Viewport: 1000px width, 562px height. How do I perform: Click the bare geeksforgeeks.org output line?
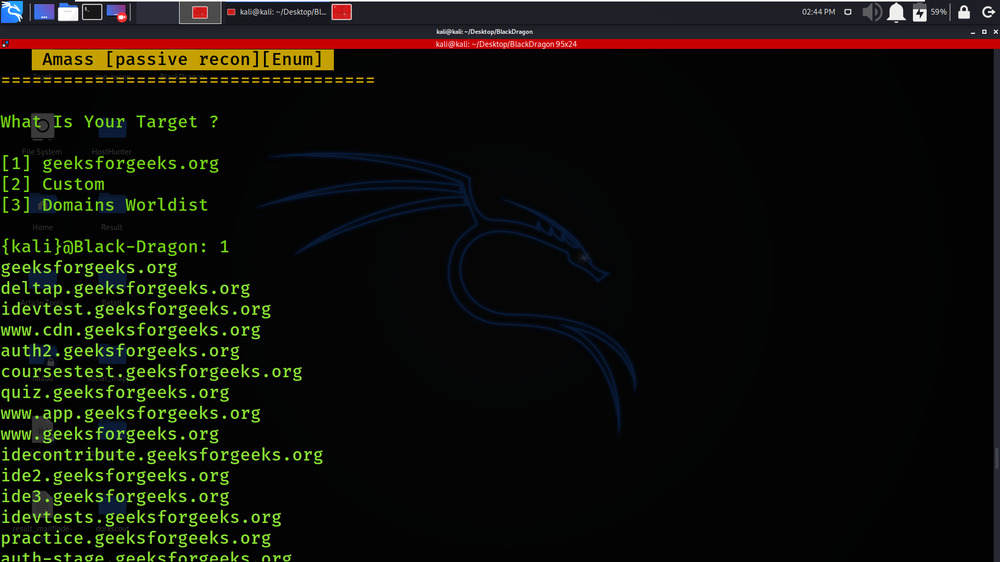click(89, 268)
